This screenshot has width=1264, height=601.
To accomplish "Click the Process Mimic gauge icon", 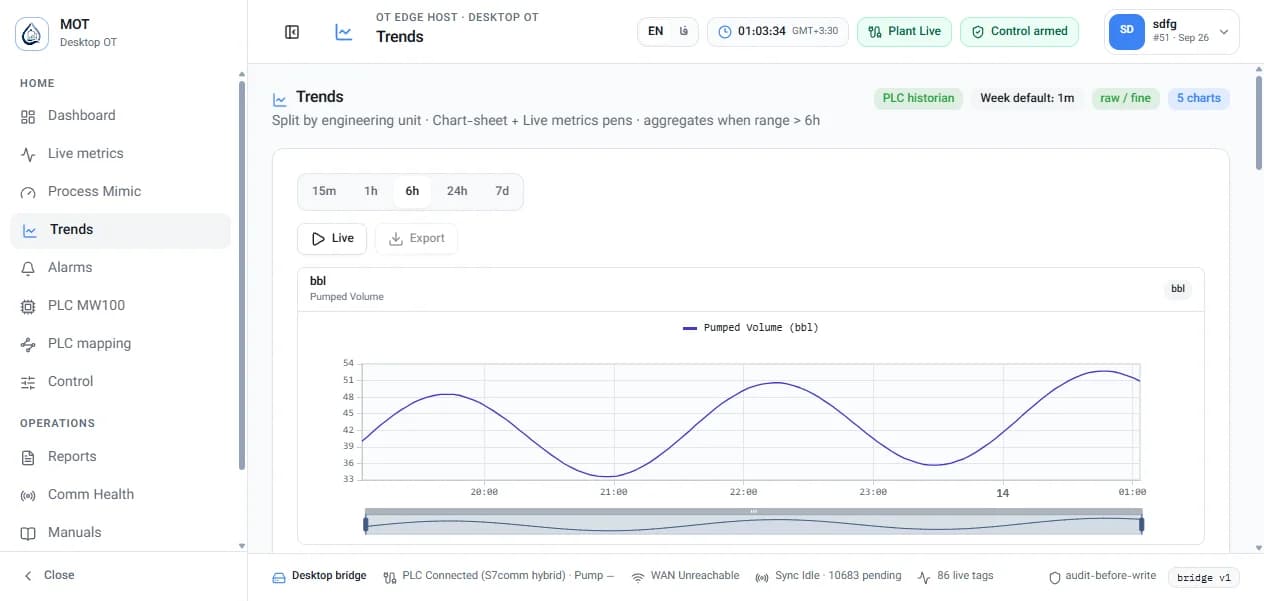I will coord(28,192).
